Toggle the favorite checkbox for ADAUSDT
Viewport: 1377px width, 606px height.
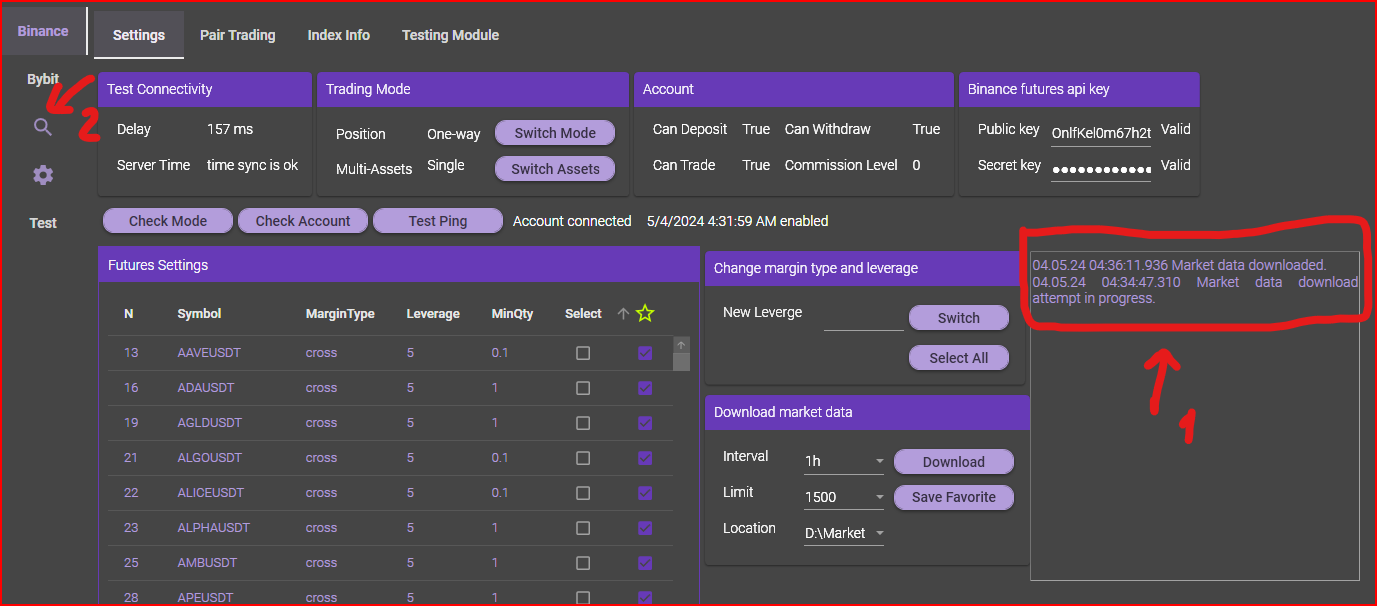645,388
